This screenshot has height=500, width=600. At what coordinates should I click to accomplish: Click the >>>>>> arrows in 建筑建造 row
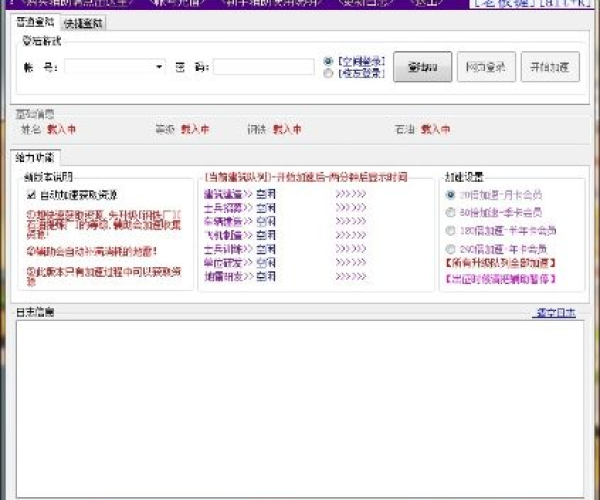point(351,194)
